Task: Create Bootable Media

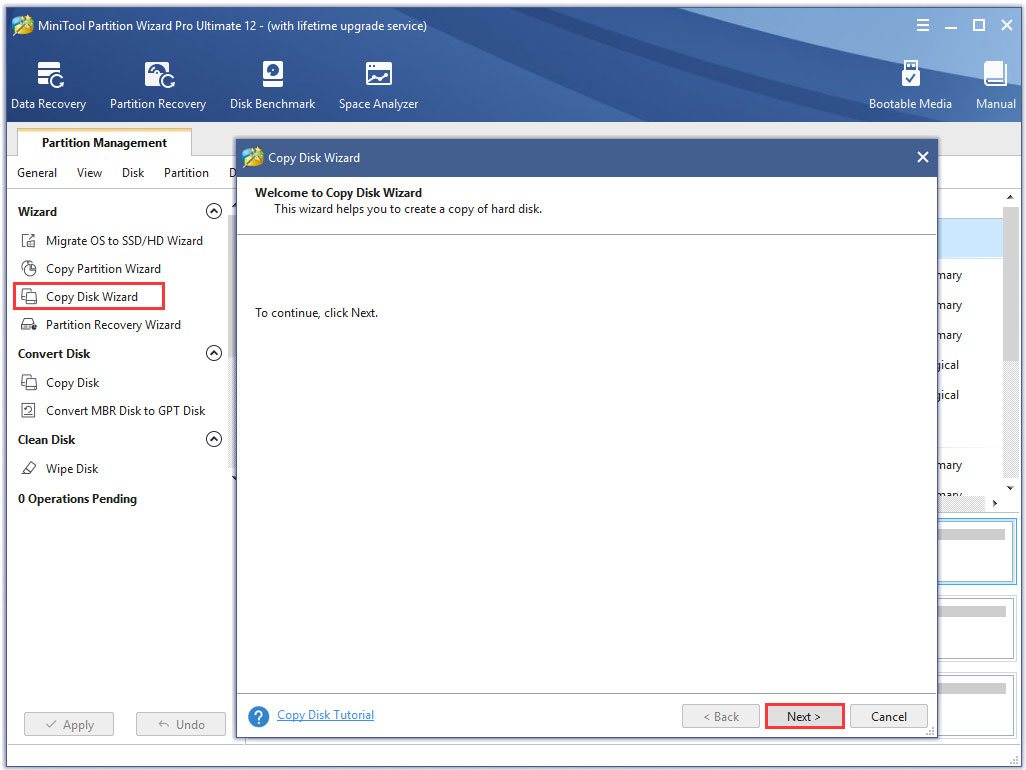Action: click(x=910, y=86)
